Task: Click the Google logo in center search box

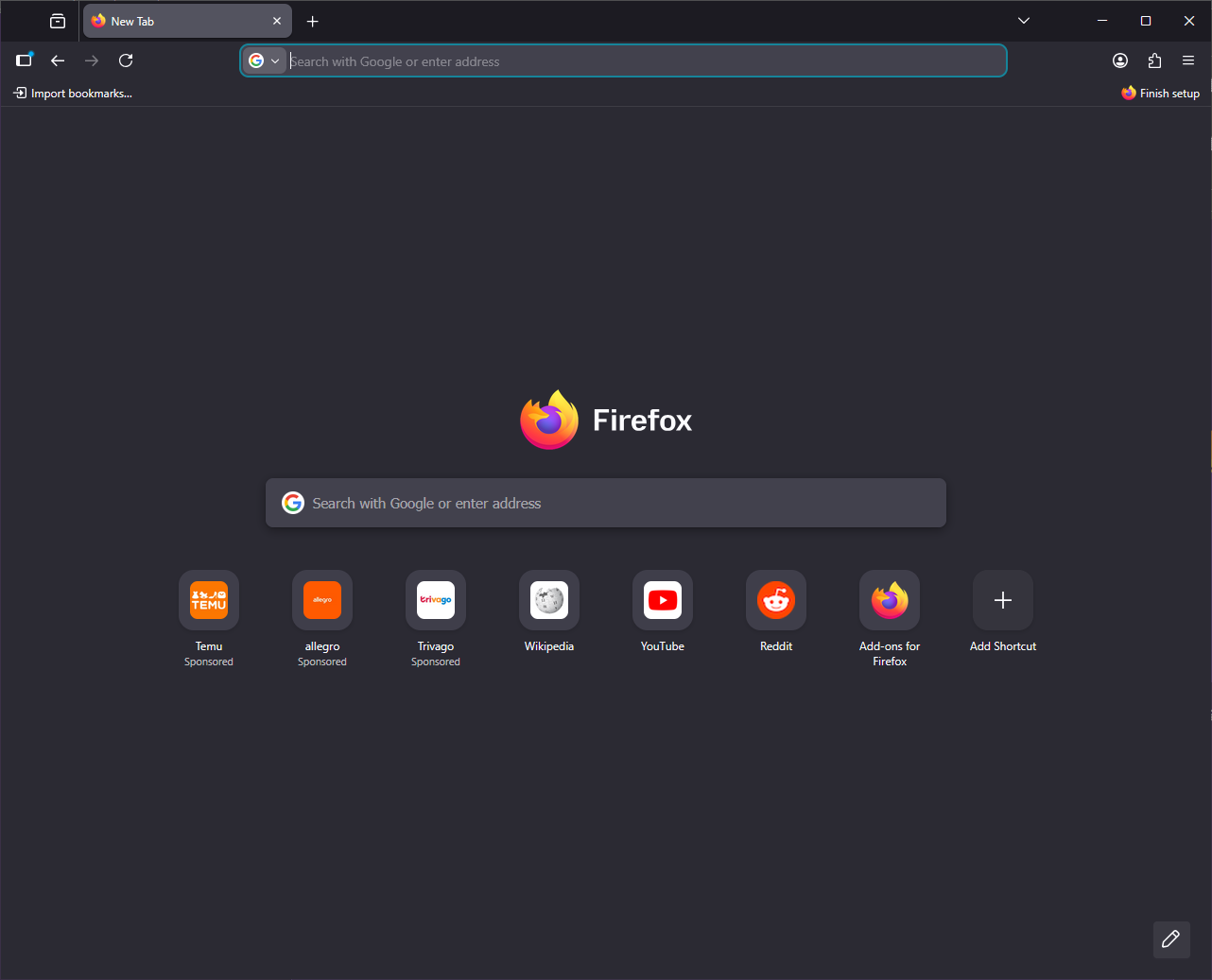Action: [293, 503]
